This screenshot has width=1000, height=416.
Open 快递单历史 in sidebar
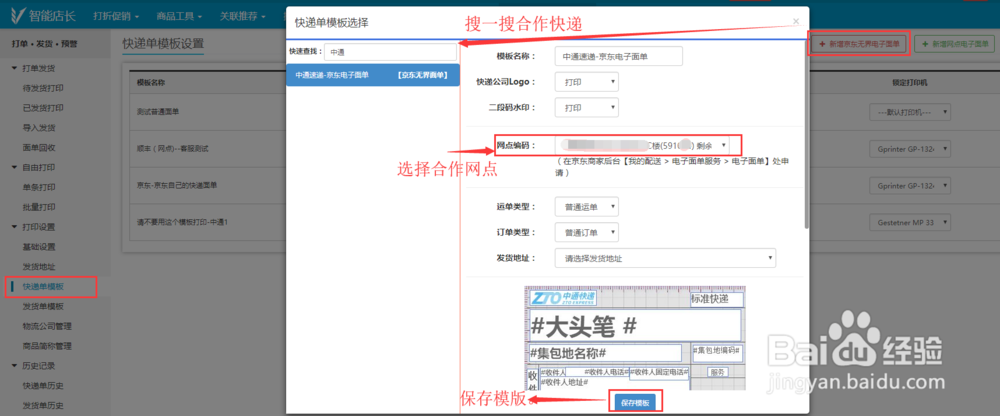pyautogui.click(x=43, y=386)
